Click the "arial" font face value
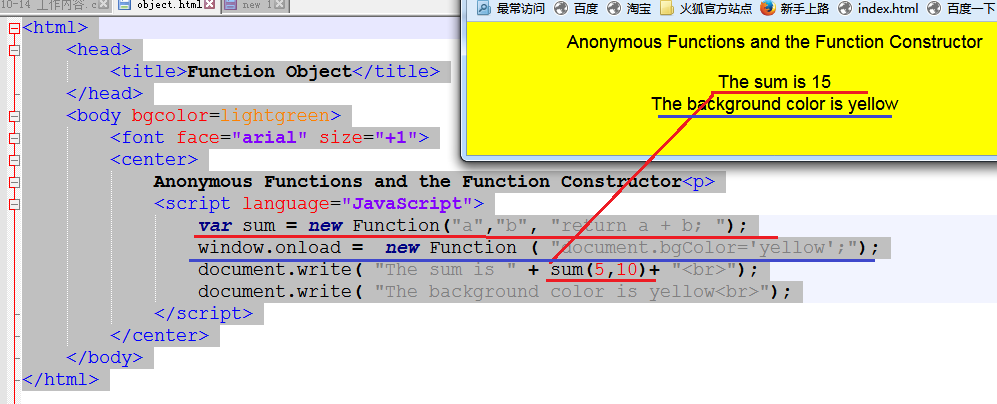 pyautogui.click(x=270, y=137)
